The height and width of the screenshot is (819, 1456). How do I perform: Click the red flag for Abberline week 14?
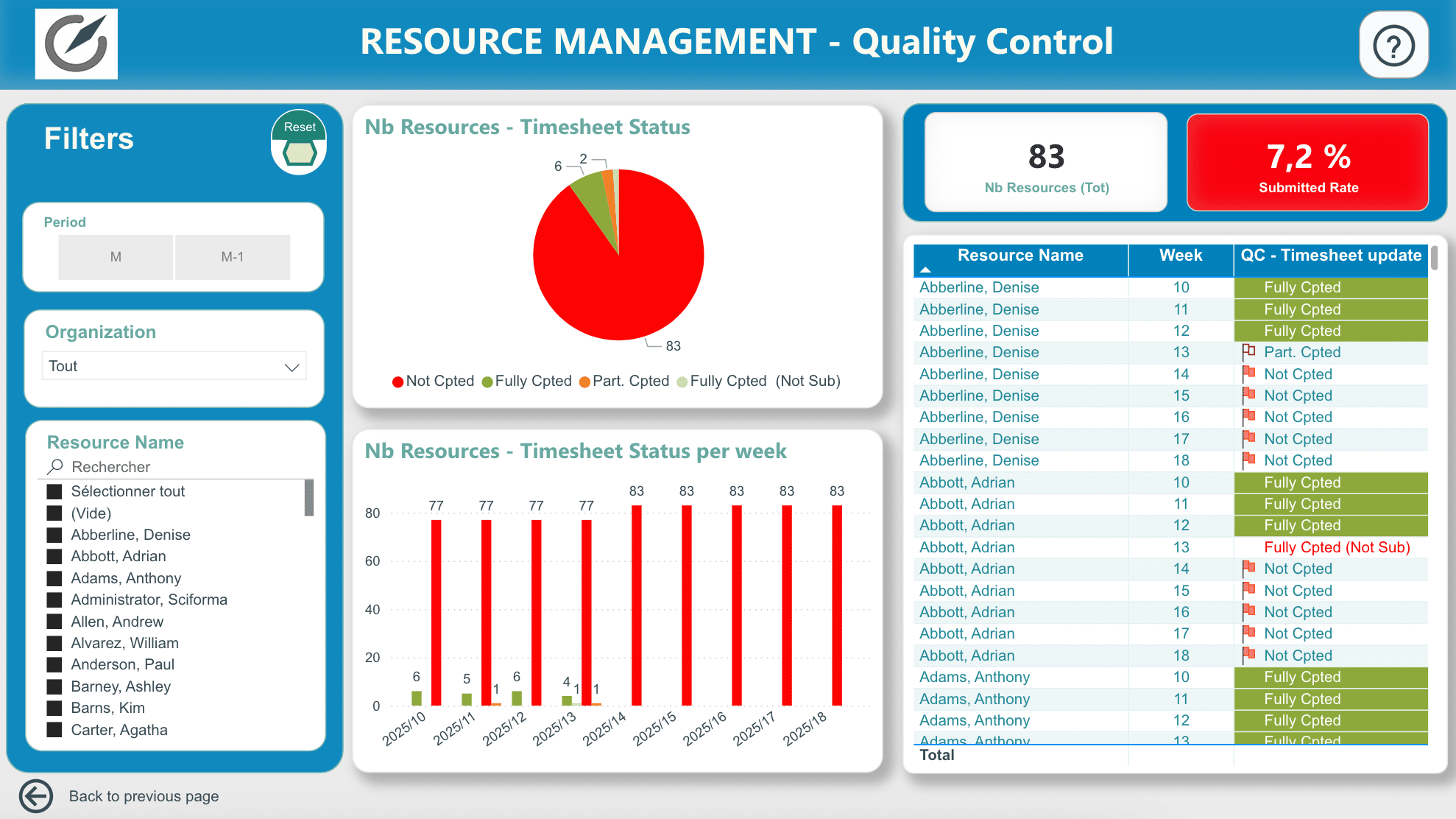(x=1248, y=373)
